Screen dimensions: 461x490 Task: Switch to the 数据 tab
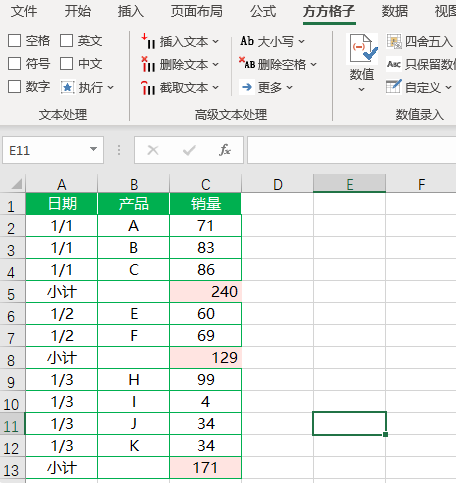click(x=395, y=11)
